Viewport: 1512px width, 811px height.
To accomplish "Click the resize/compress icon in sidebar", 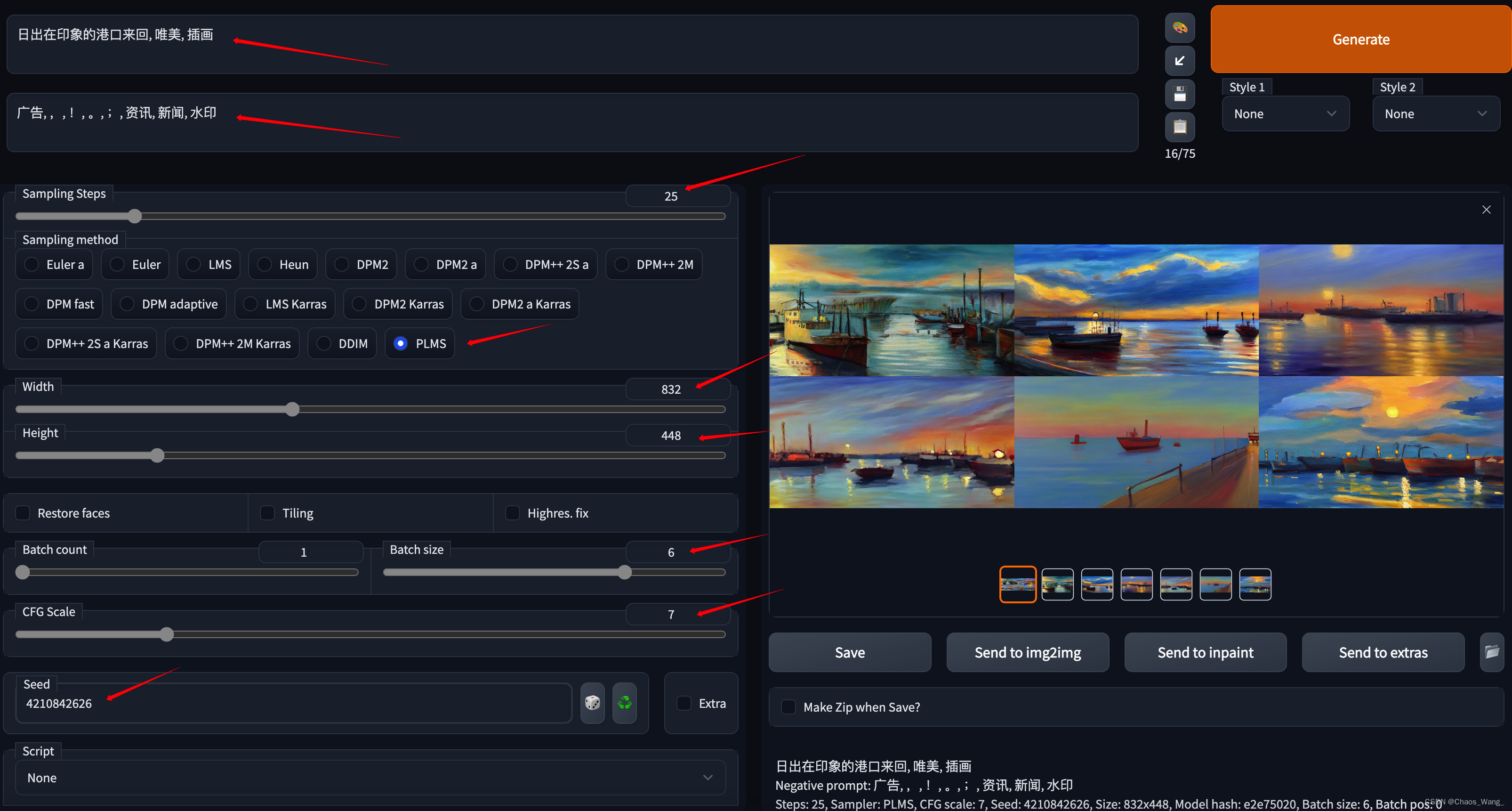I will pyautogui.click(x=1181, y=61).
